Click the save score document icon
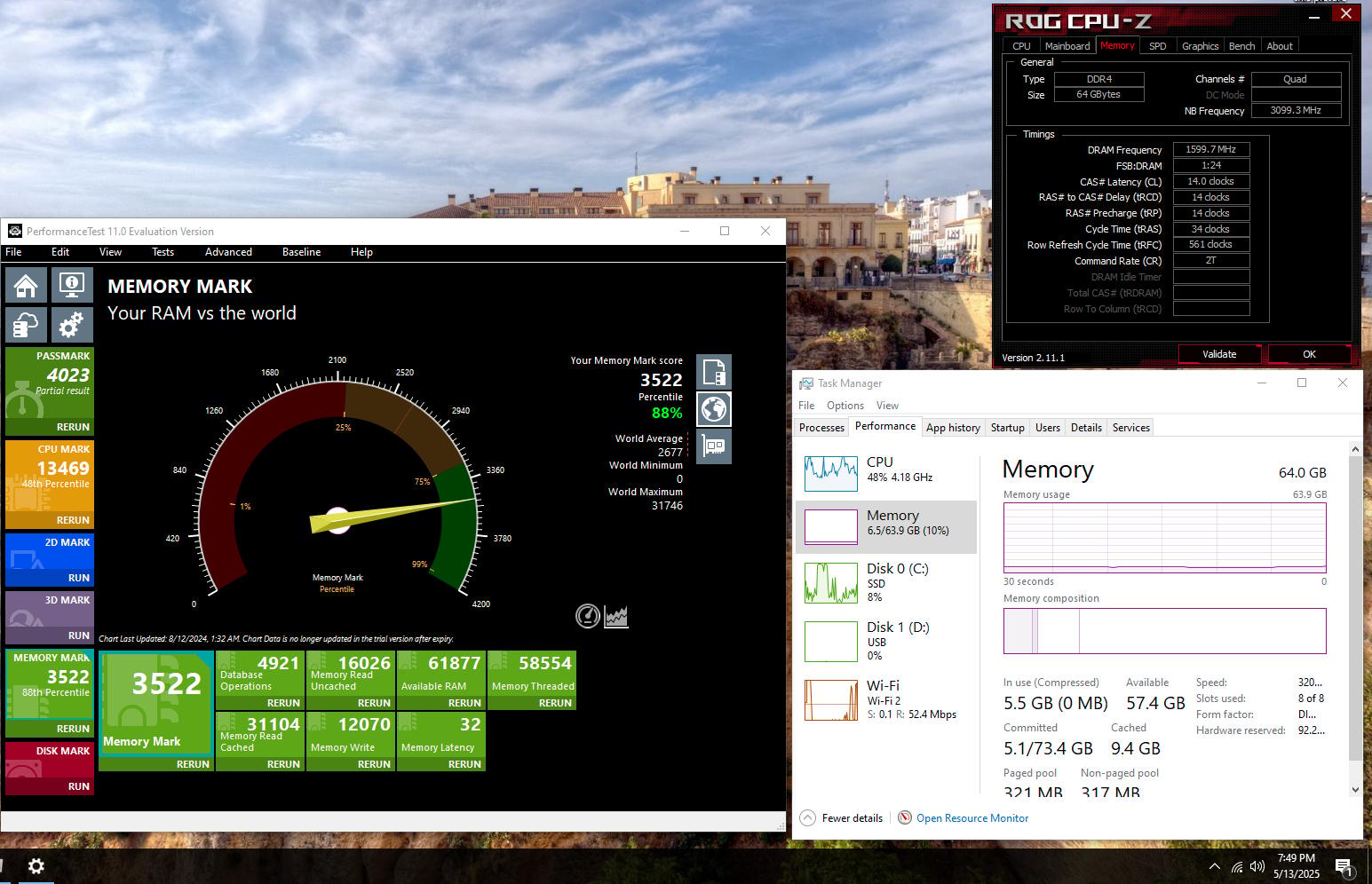 pyautogui.click(x=714, y=373)
